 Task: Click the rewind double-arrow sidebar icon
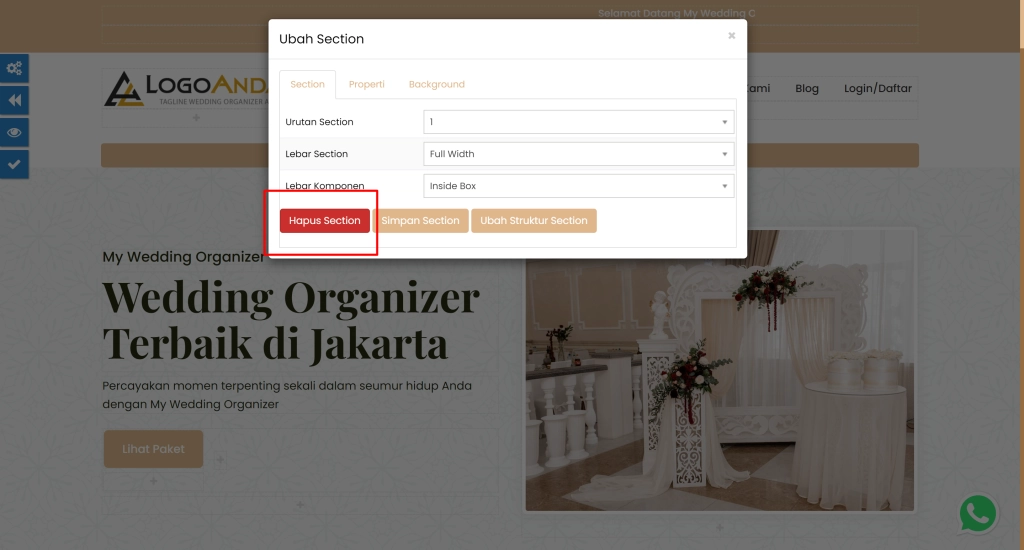point(14,100)
